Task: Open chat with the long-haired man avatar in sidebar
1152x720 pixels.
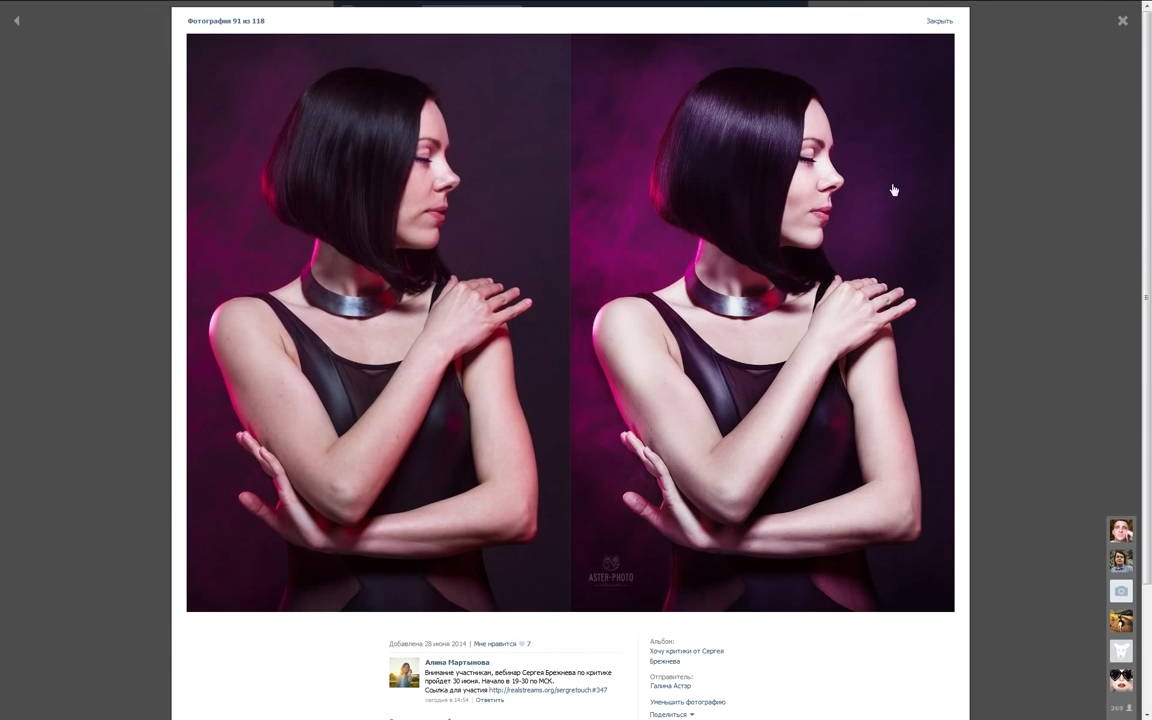Action: [1120, 561]
